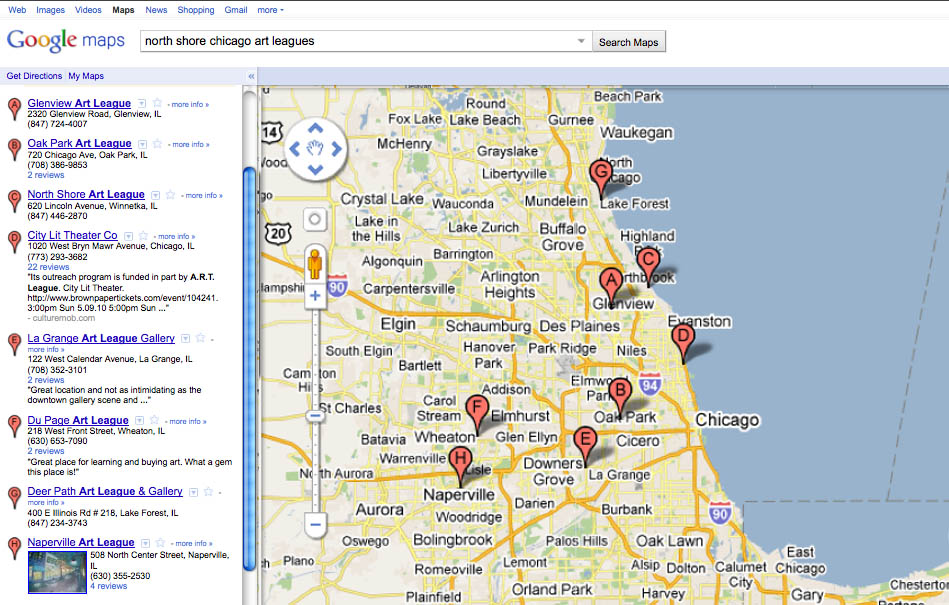Click the sidebar pin C for North Shore Art League

click(15, 200)
